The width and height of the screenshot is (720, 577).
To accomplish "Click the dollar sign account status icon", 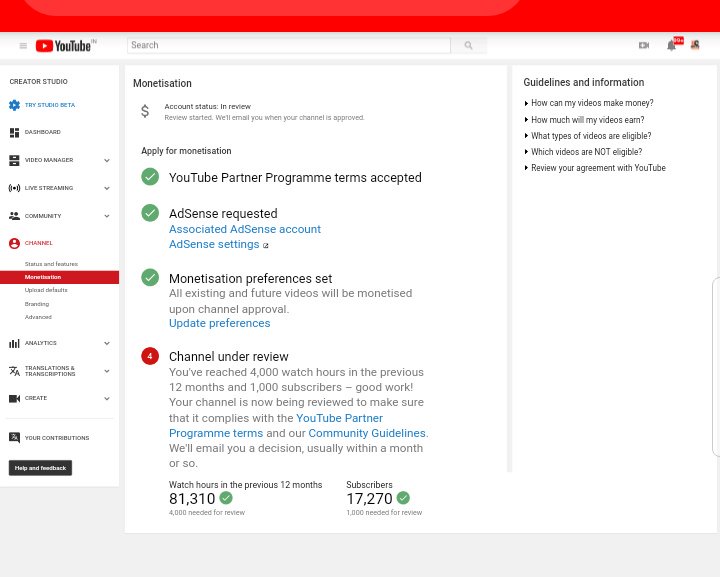I will click(x=145, y=111).
